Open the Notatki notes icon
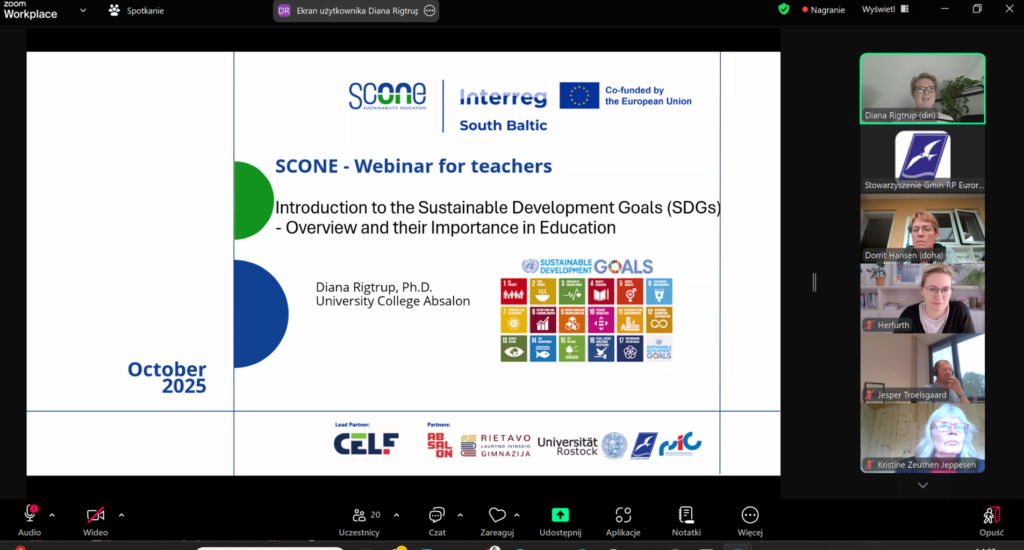 tap(686, 516)
